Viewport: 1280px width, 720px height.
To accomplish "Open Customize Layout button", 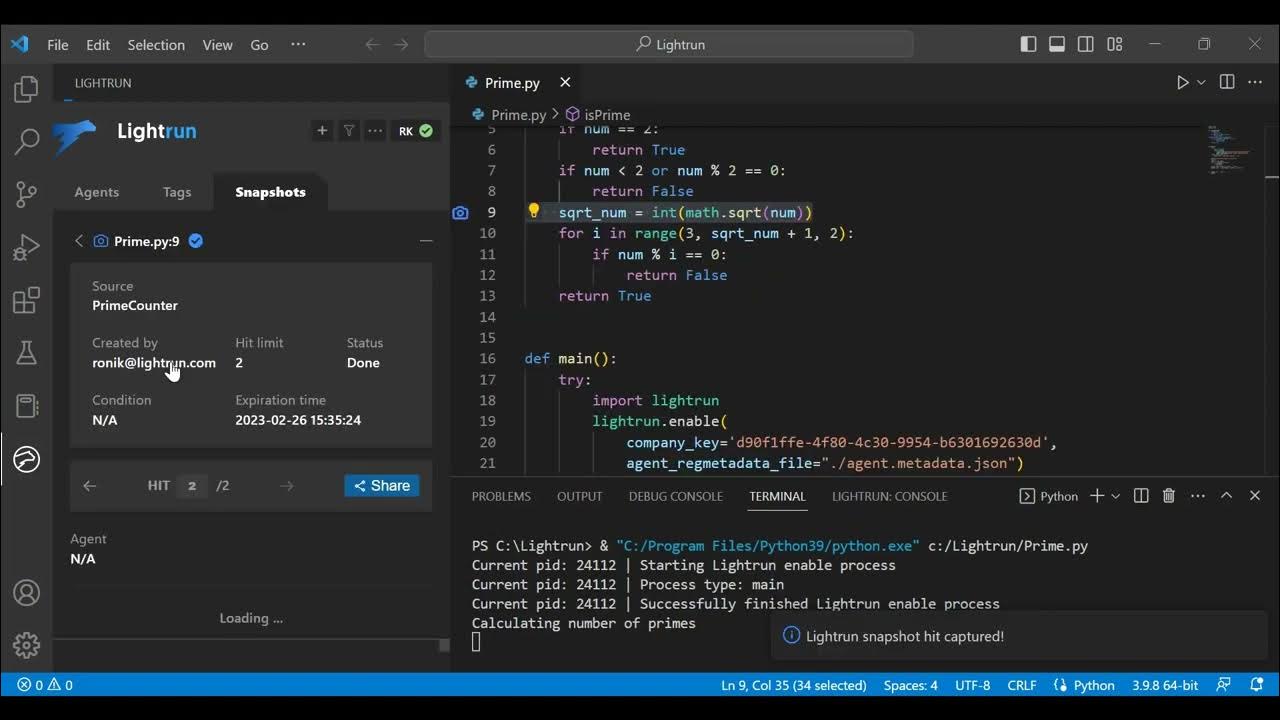I will click(1115, 44).
